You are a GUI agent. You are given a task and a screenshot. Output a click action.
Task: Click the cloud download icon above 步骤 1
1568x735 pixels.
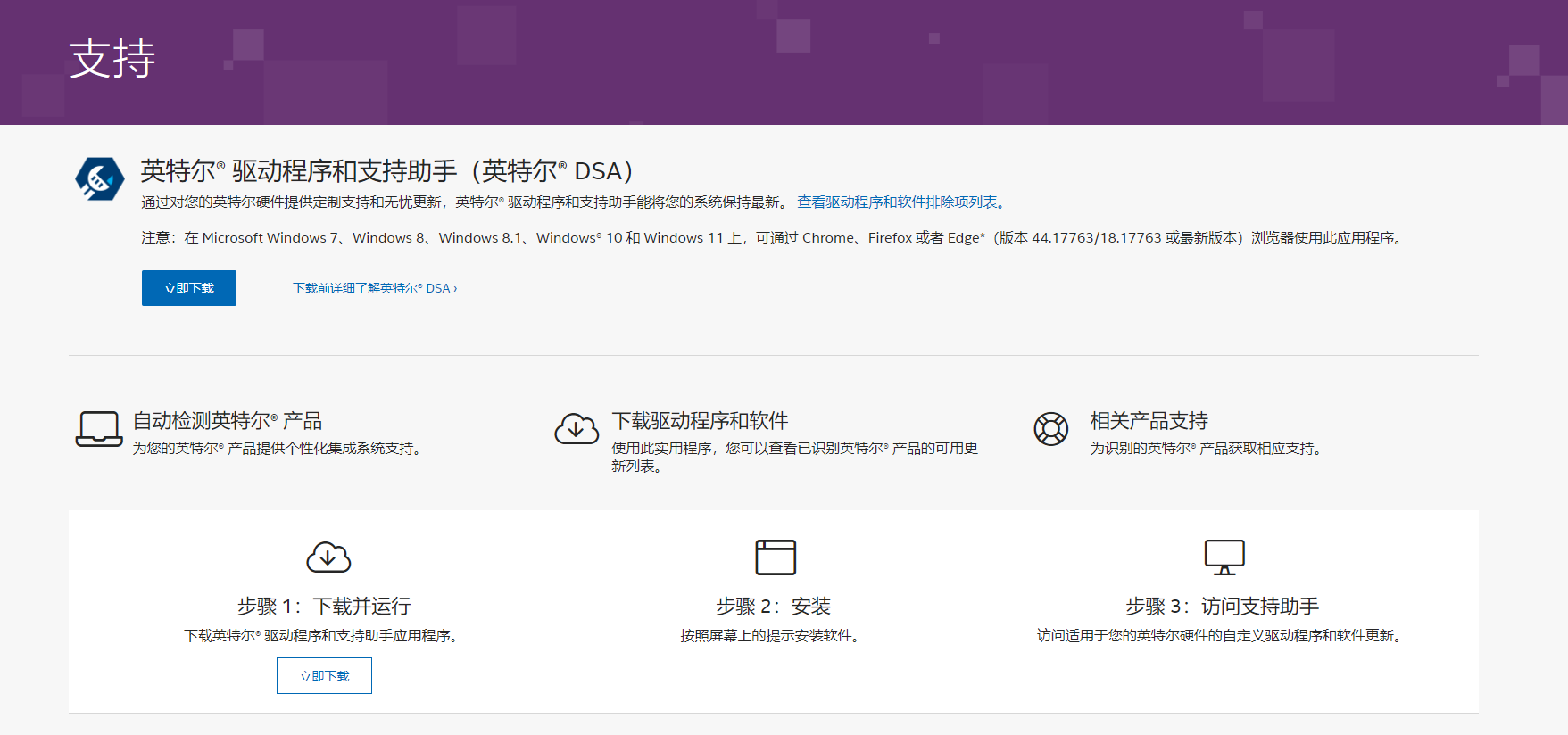point(328,557)
